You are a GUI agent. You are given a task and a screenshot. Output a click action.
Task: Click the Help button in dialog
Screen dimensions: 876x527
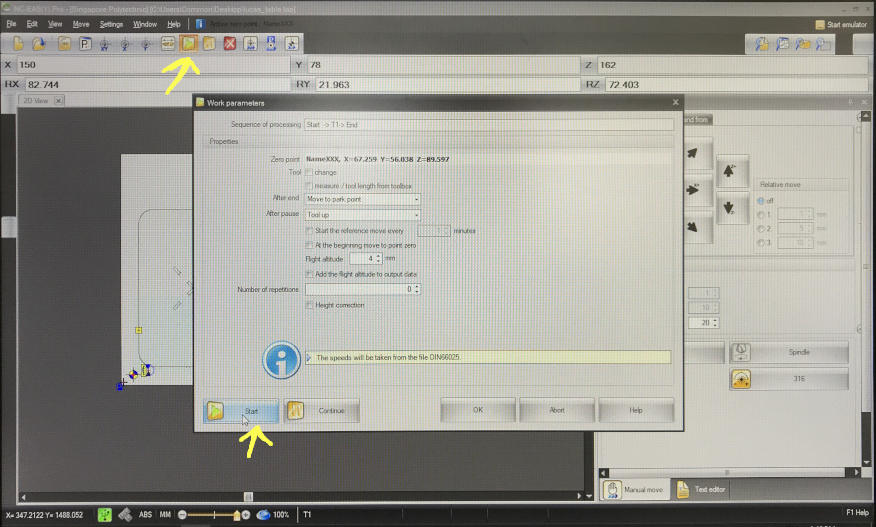point(636,410)
